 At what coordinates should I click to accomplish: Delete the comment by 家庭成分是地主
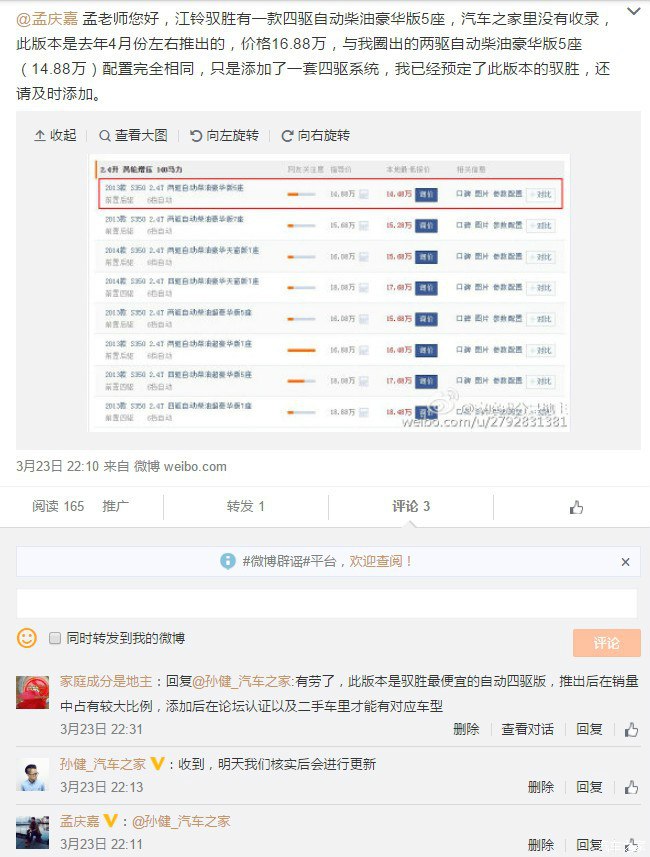click(466, 730)
